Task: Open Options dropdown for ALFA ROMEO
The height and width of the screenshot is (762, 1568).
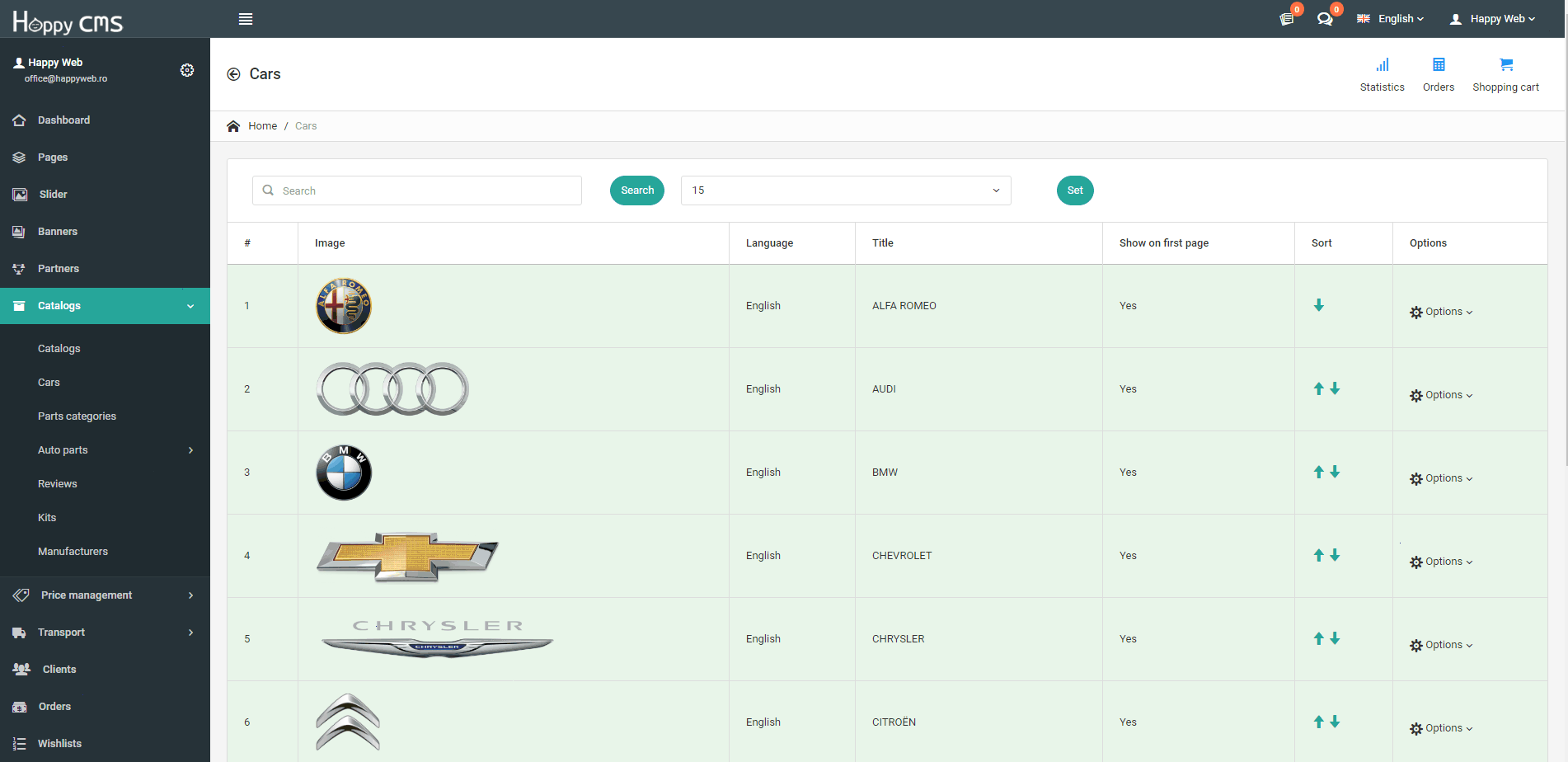Action: [1441, 312]
